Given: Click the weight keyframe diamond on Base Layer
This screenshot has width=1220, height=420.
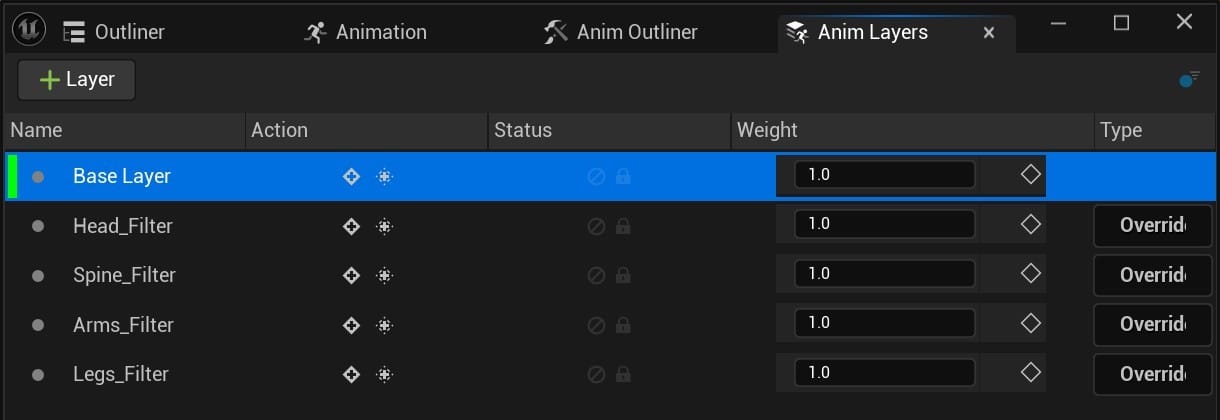Looking at the screenshot, I should (1030, 175).
